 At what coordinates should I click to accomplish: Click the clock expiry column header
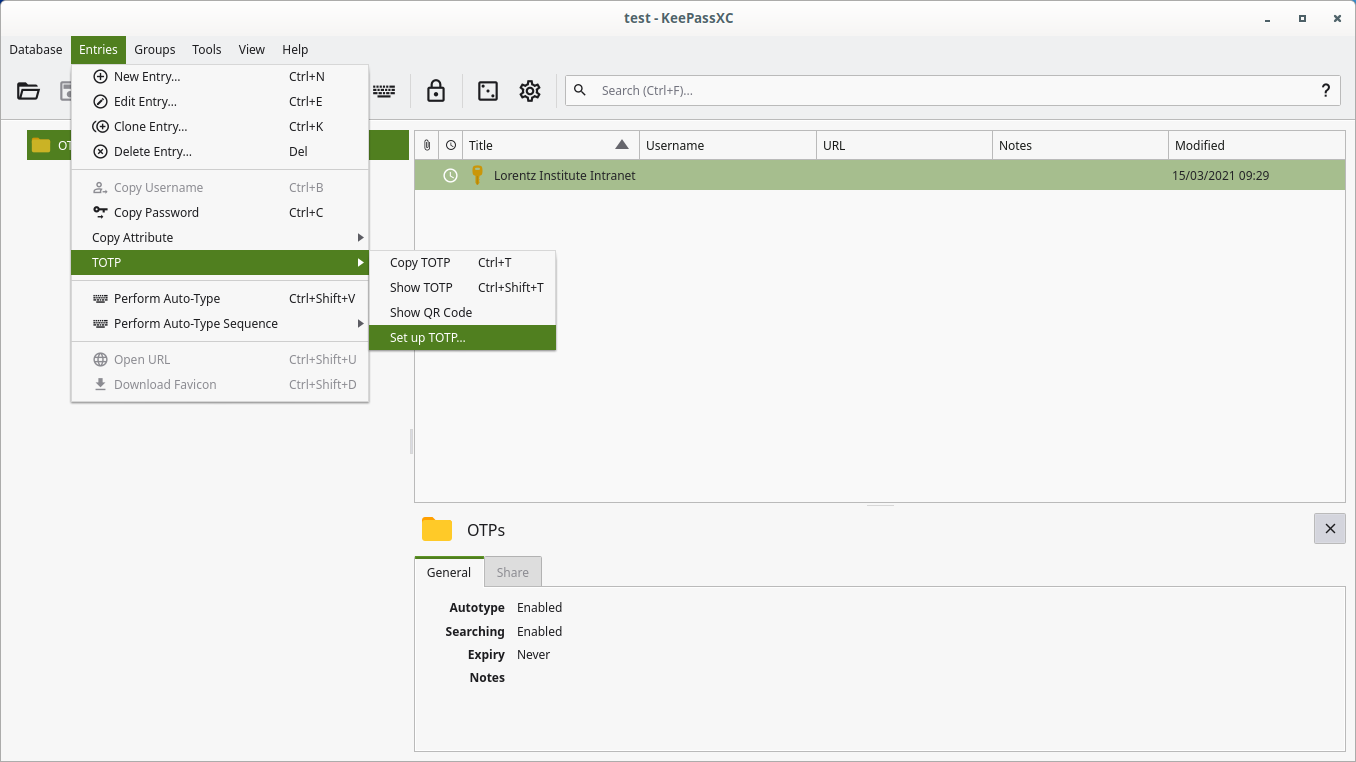coord(451,145)
